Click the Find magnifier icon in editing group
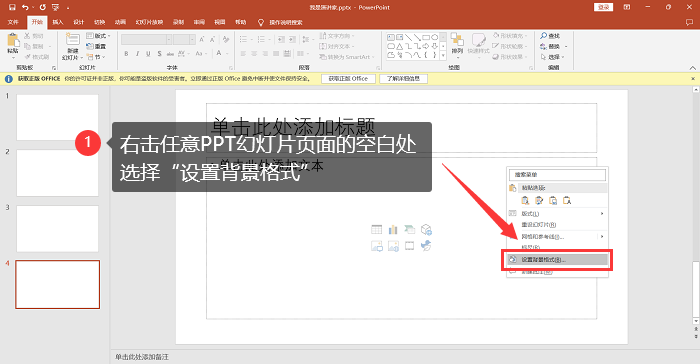The height and width of the screenshot is (364, 700). (543, 36)
